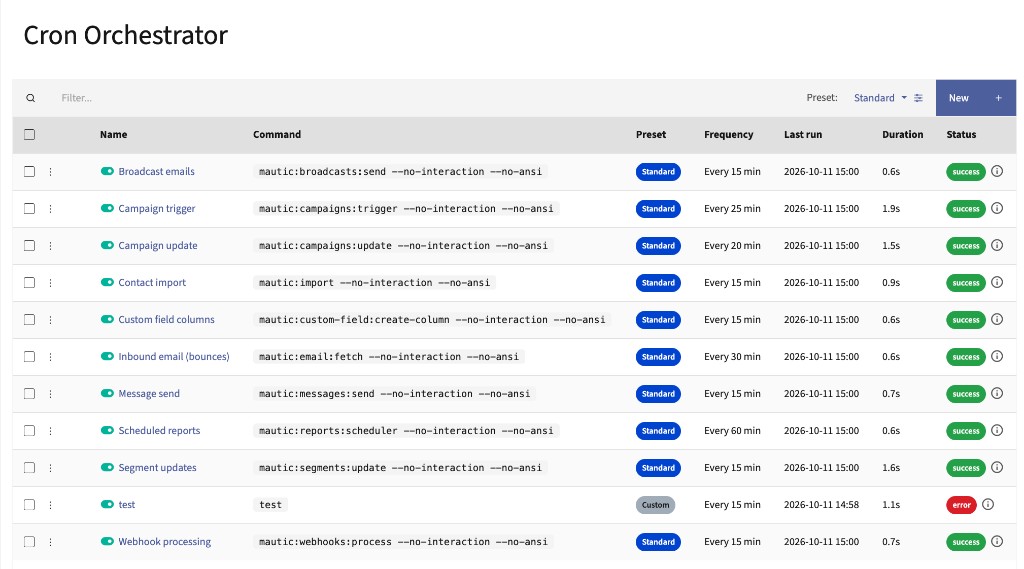Open info icon for Segment updates
1024x569 pixels.
click(x=997, y=467)
